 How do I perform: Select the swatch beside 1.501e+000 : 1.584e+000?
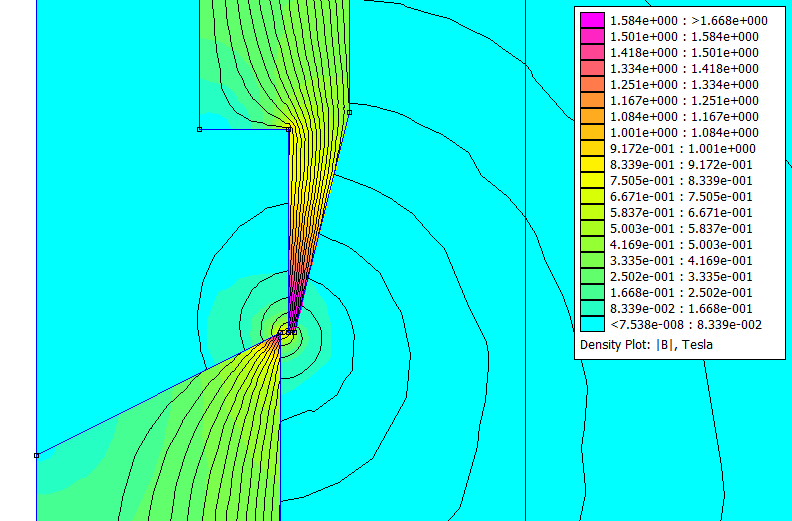[x=592, y=37]
